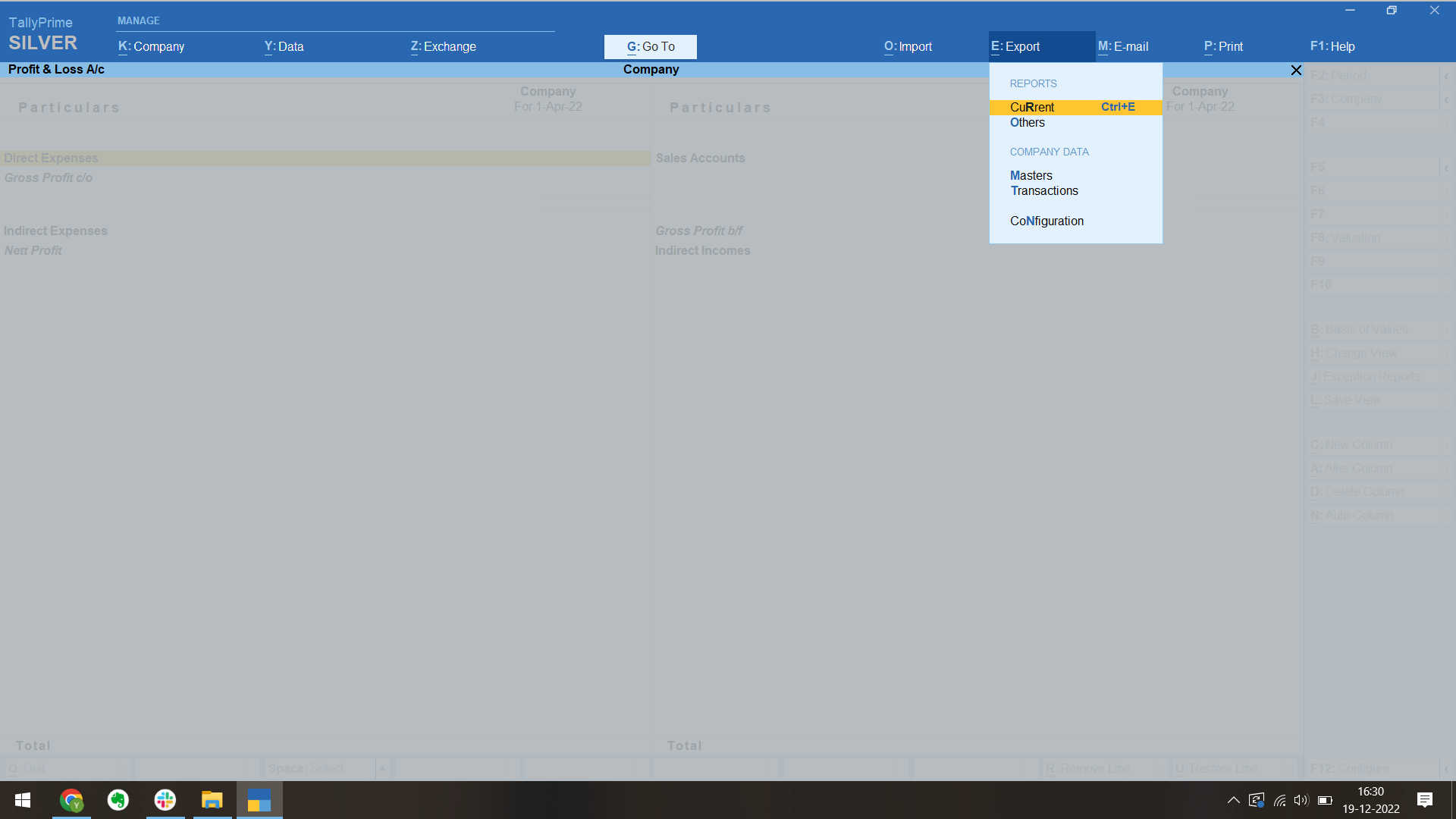Screen dimensions: 1456x819
Task: Select CuRrent report export option
Action: (x=1075, y=107)
